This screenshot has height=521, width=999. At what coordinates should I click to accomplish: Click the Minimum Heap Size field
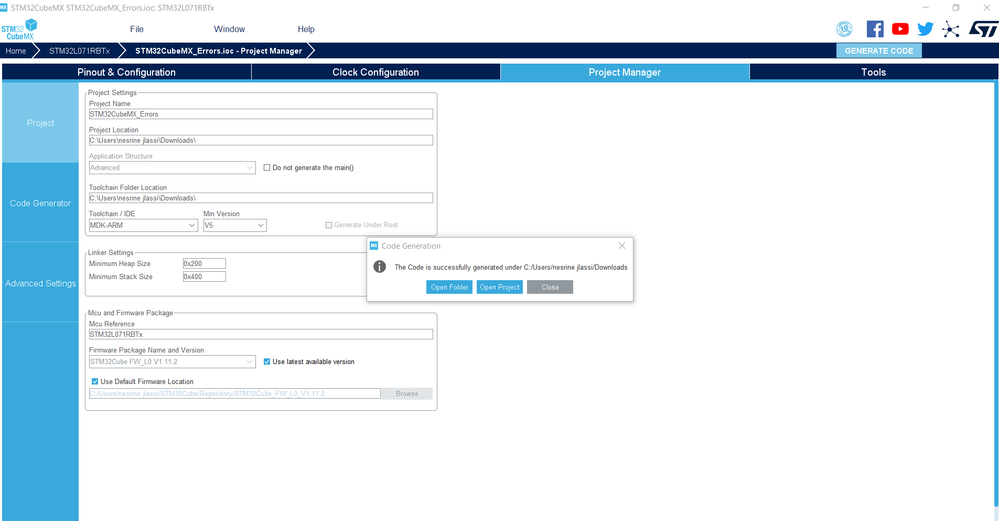(204, 263)
